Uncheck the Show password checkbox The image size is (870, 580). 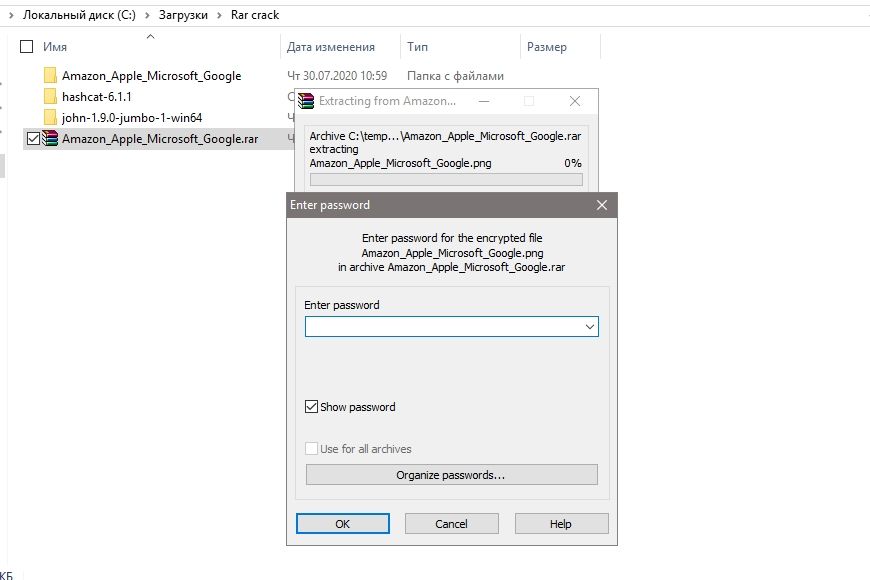pos(311,407)
